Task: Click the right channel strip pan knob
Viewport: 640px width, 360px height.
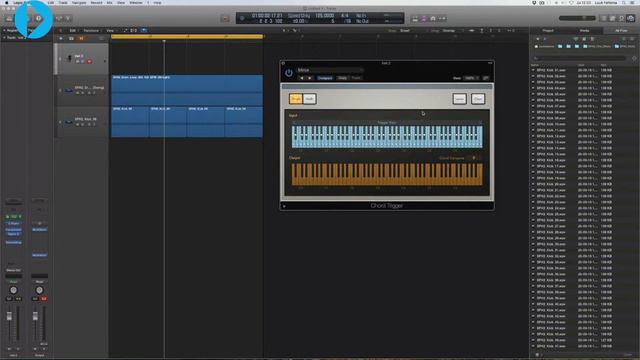Action: (39, 290)
